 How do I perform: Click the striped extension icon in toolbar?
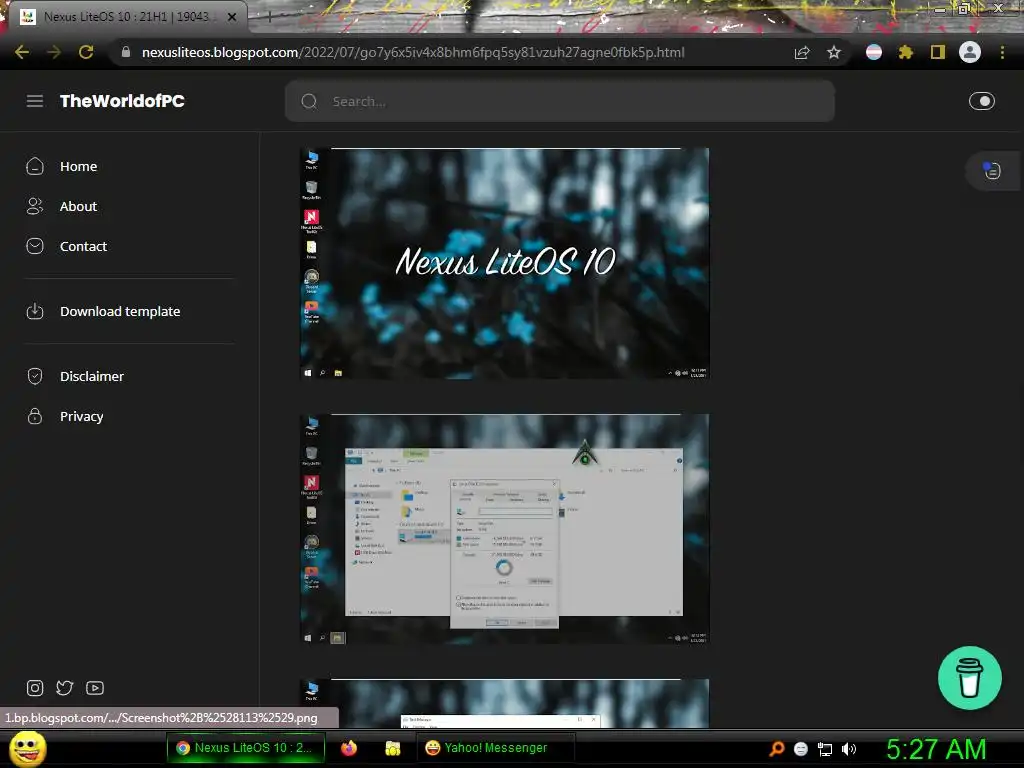pos(874,52)
